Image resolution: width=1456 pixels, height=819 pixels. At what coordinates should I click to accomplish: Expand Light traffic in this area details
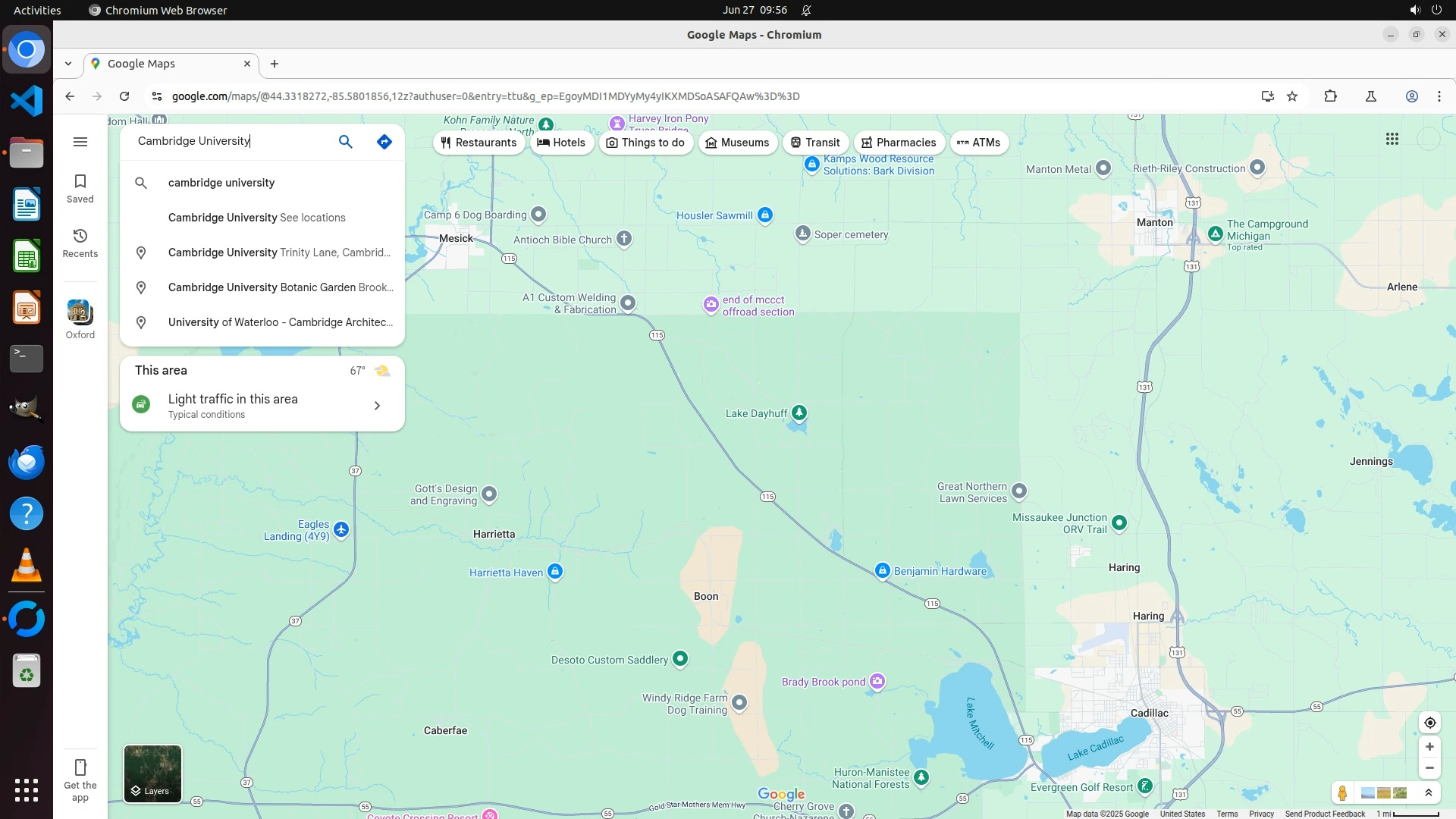click(x=377, y=406)
